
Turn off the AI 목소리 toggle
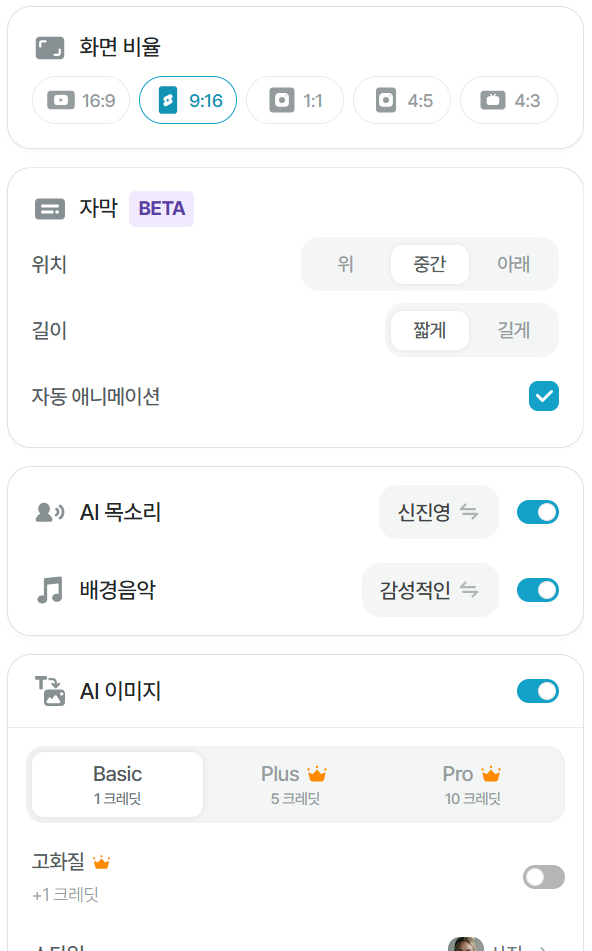point(538,511)
